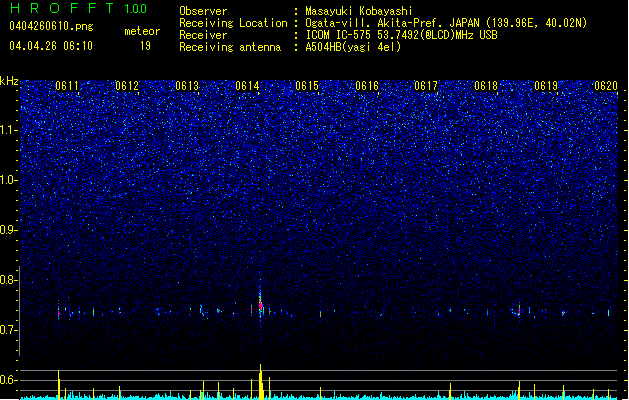
Task: Click the Receiving antenna label
Action: click(x=230, y=47)
